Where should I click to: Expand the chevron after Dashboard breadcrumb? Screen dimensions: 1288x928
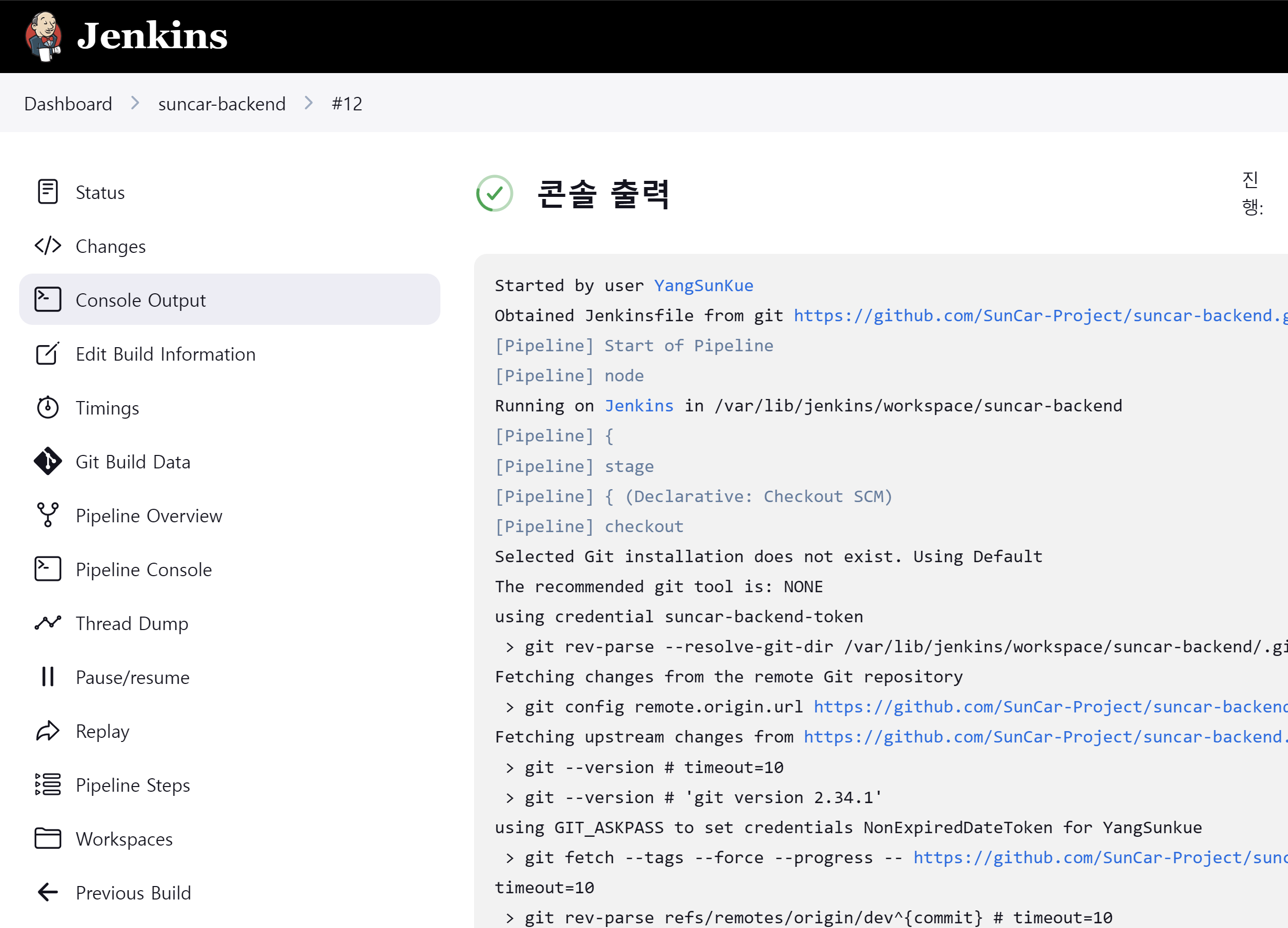pyautogui.click(x=135, y=103)
